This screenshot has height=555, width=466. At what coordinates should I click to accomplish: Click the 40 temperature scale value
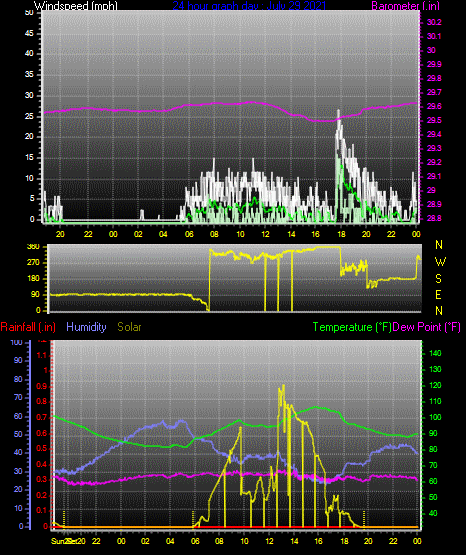pyautogui.click(x=433, y=513)
